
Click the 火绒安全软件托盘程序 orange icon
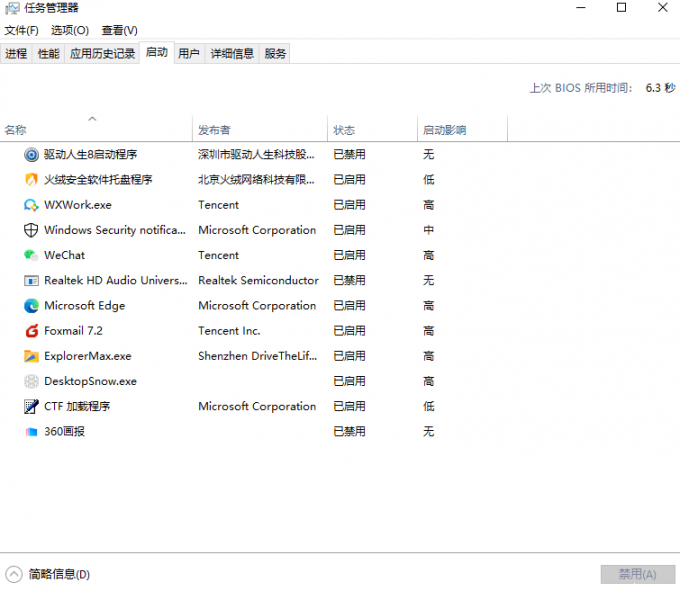click(x=31, y=180)
